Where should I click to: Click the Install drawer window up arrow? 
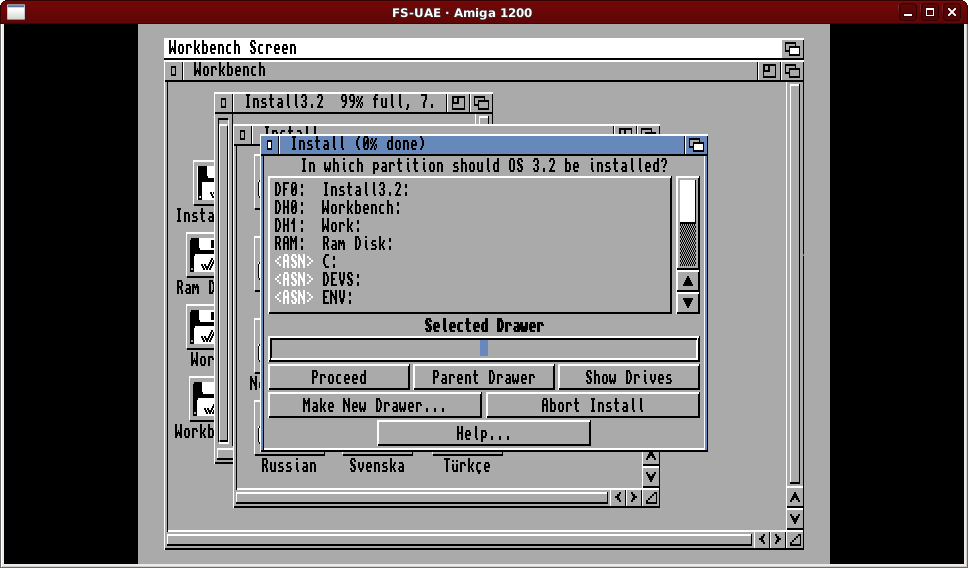(x=651, y=457)
